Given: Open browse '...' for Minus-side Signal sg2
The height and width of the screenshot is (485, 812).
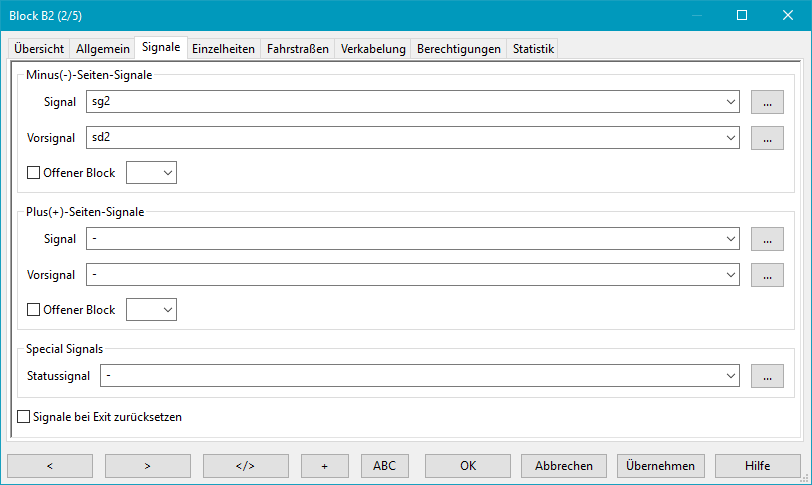Looking at the screenshot, I should click(767, 102).
